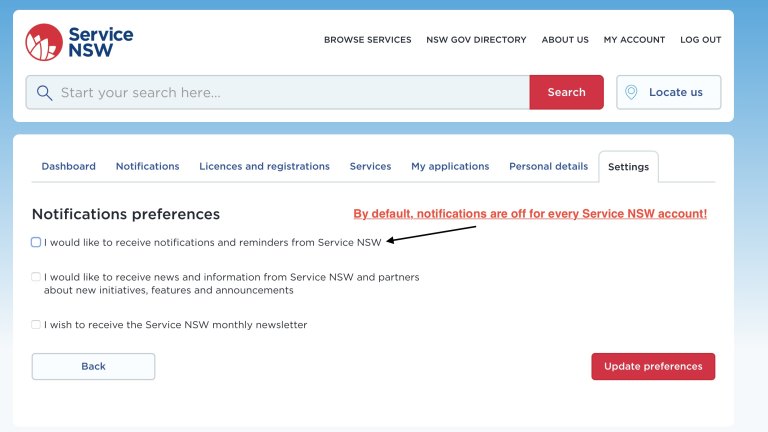The image size is (768, 432).
Task: Open Browse Services menu
Action: coord(367,40)
